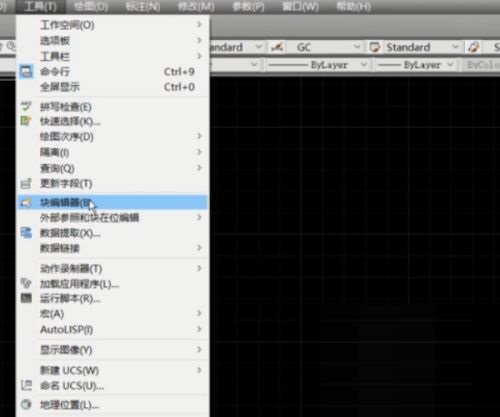Expand the 查询(Q) submenu
500x417 pixels.
click(x=113, y=168)
